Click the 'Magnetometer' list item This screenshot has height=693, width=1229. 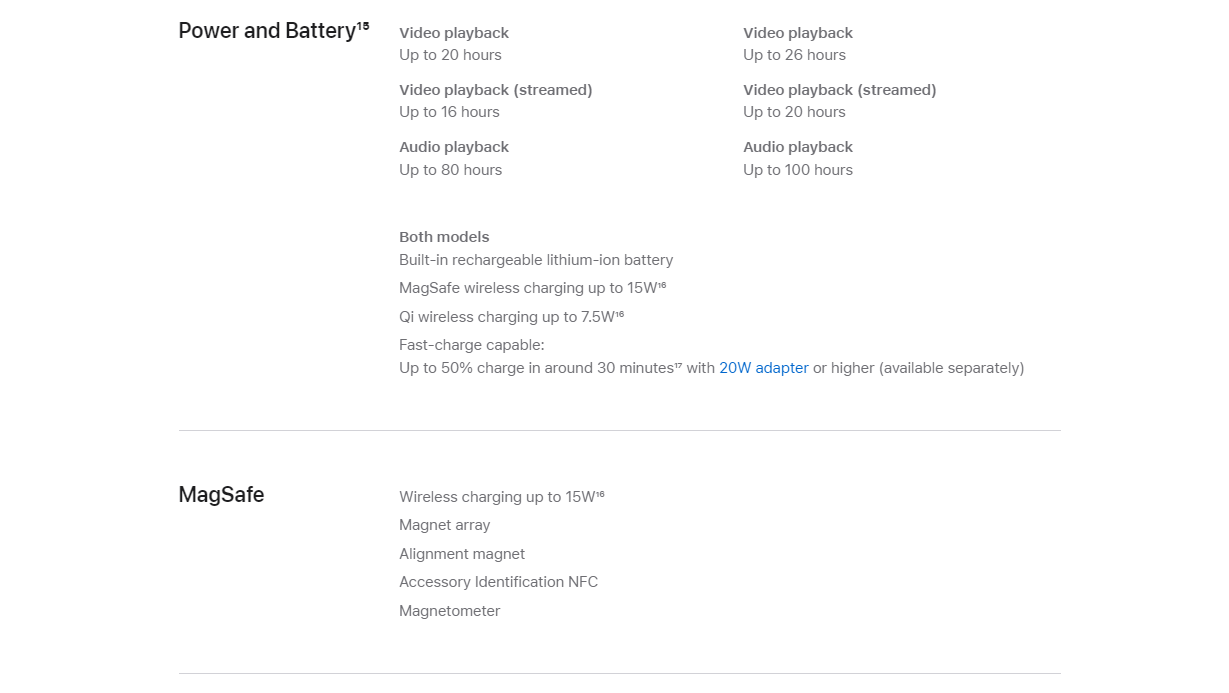tap(450, 611)
